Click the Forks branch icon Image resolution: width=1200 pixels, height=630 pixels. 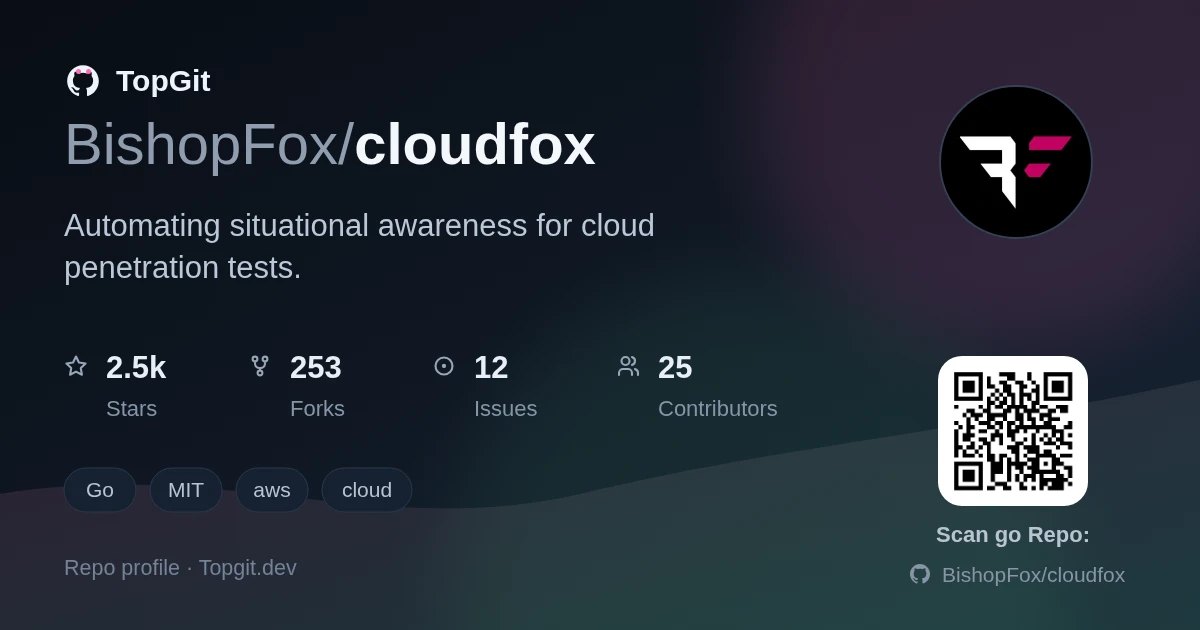point(260,366)
